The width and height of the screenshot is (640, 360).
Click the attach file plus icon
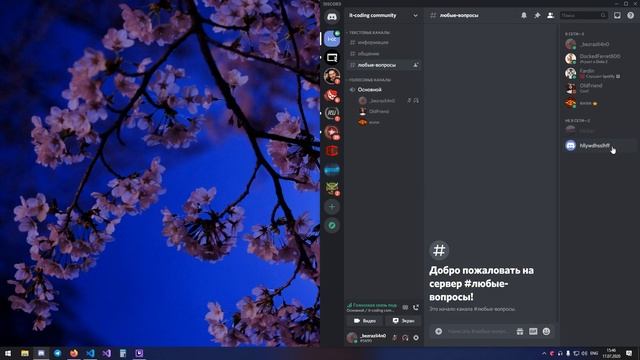438,331
